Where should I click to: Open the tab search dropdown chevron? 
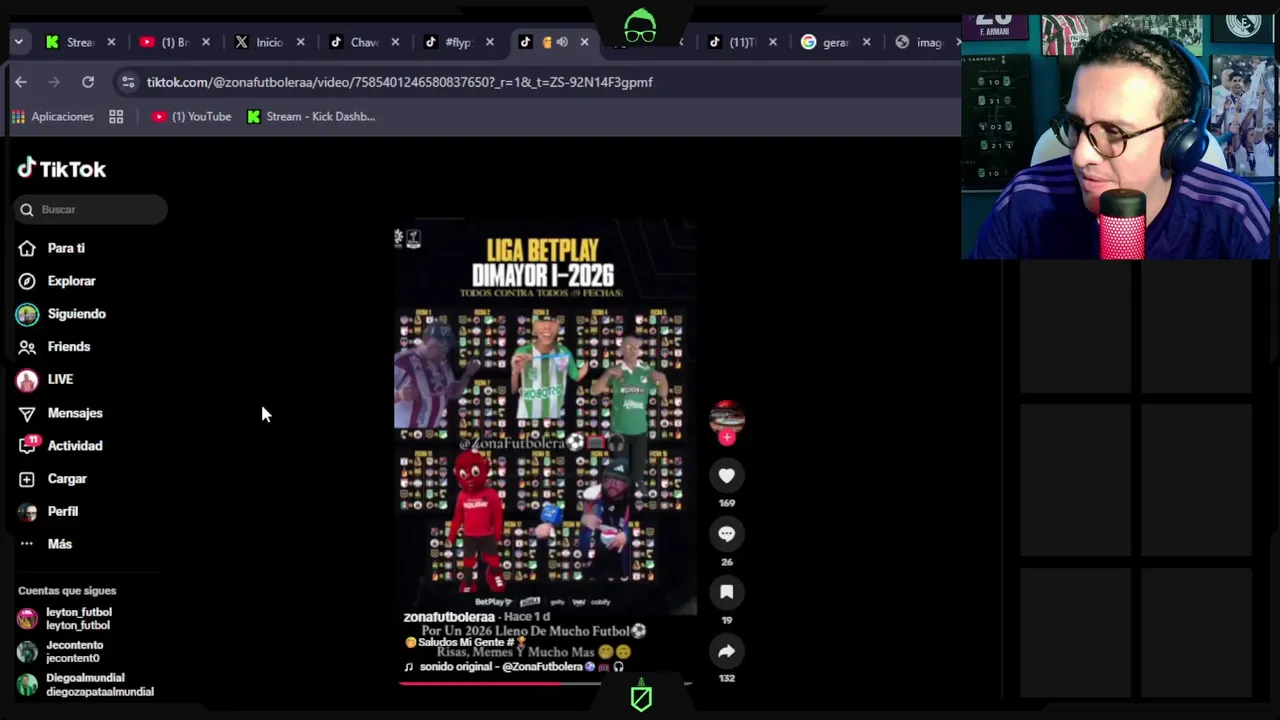click(19, 42)
